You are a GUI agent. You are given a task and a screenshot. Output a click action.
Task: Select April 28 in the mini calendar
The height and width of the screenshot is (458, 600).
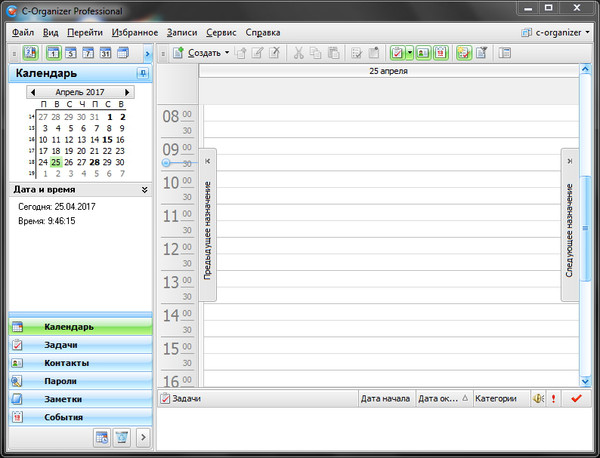(93, 161)
